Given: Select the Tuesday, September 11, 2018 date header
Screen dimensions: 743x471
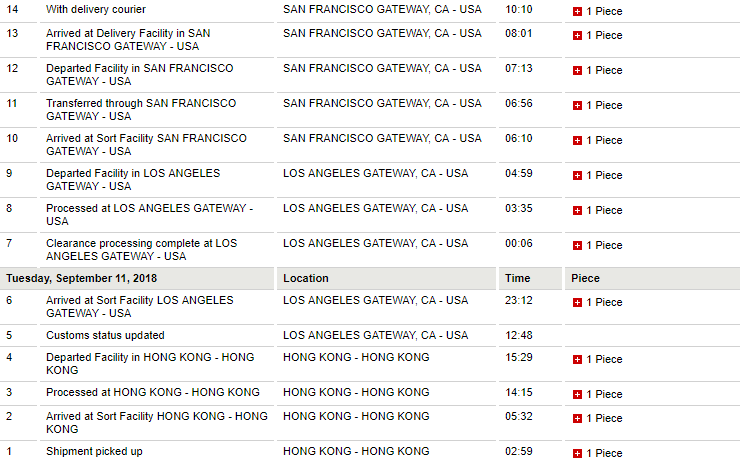Looking at the screenshot, I should pos(82,279).
